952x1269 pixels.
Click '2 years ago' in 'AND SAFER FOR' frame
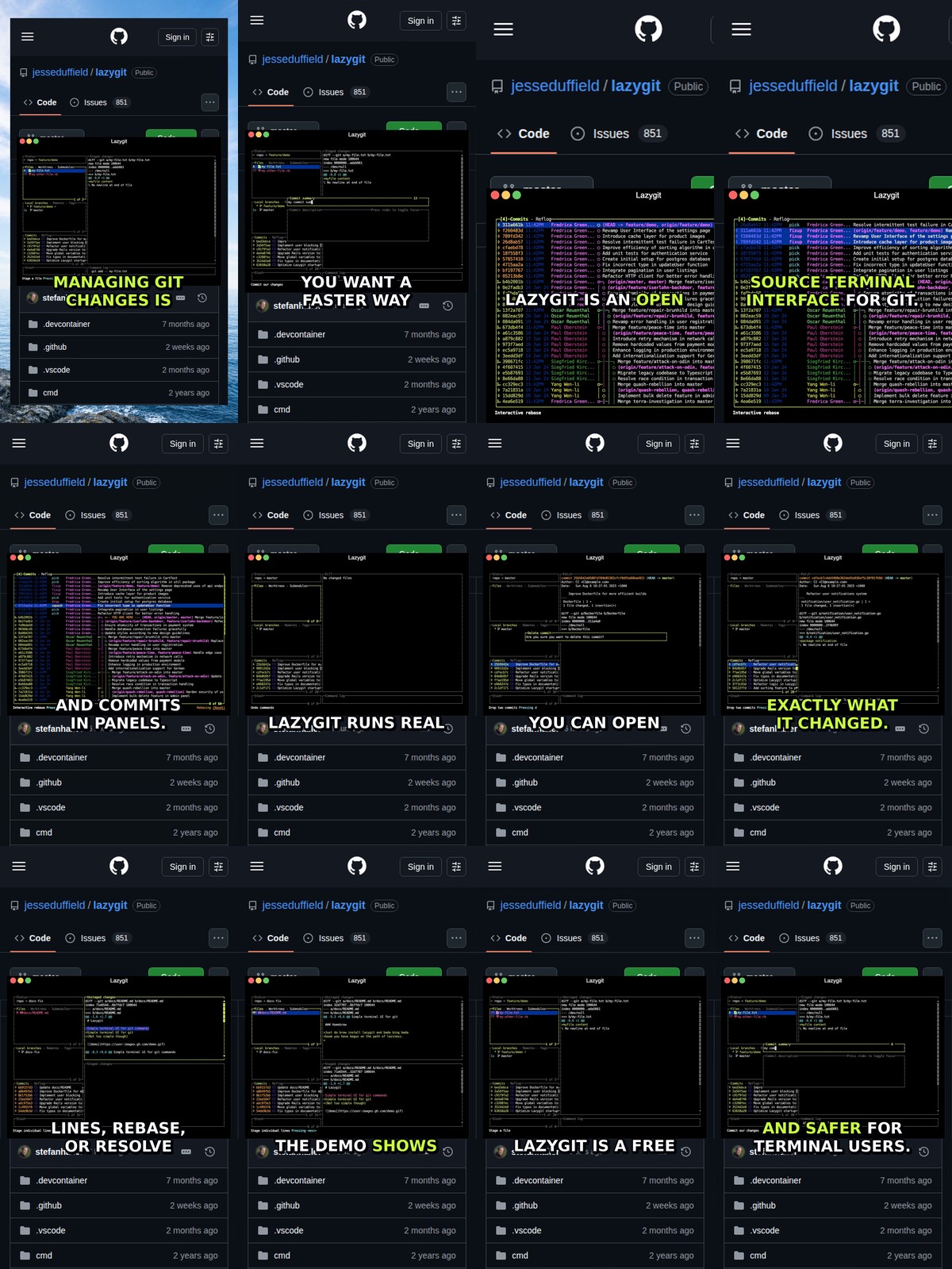[x=909, y=1256]
